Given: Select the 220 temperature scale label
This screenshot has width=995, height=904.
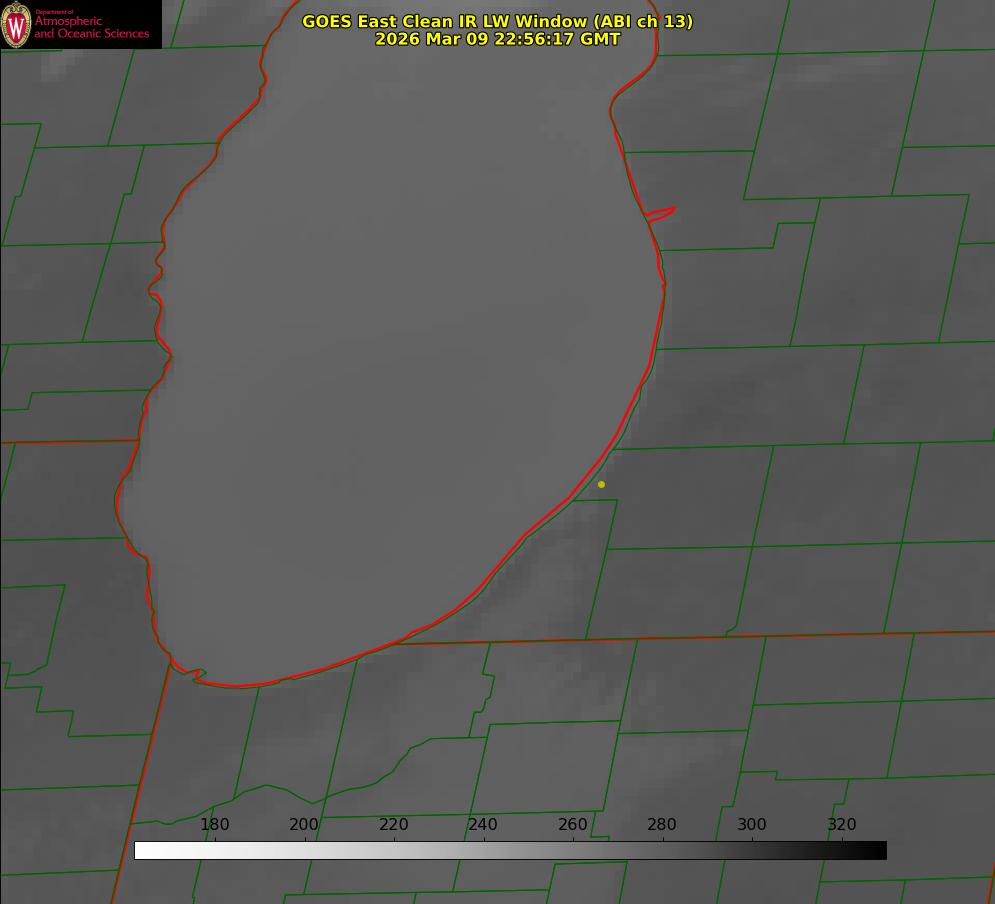Looking at the screenshot, I should pos(394,825).
